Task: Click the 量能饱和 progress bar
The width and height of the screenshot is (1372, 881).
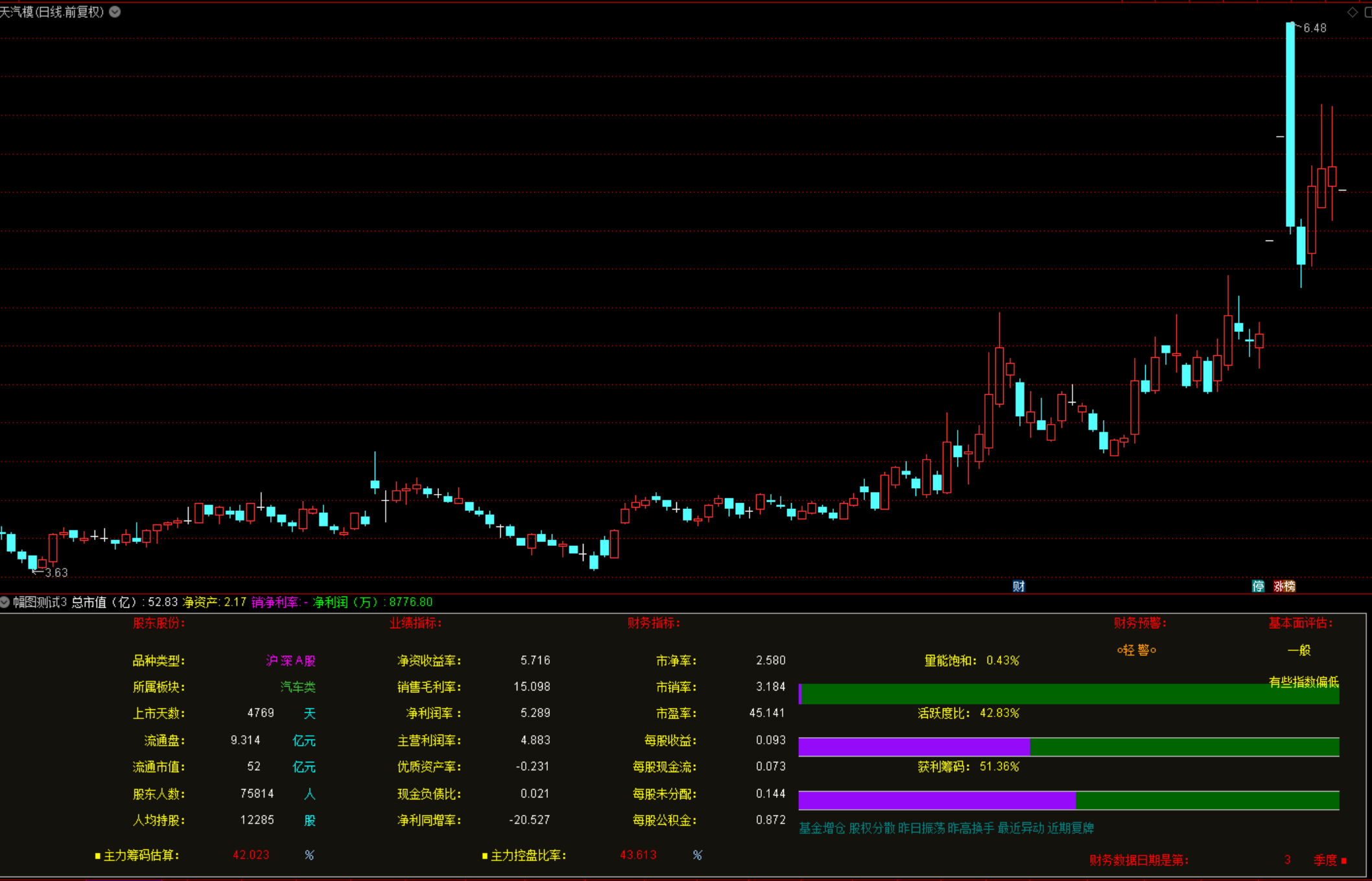Action: (1069, 694)
